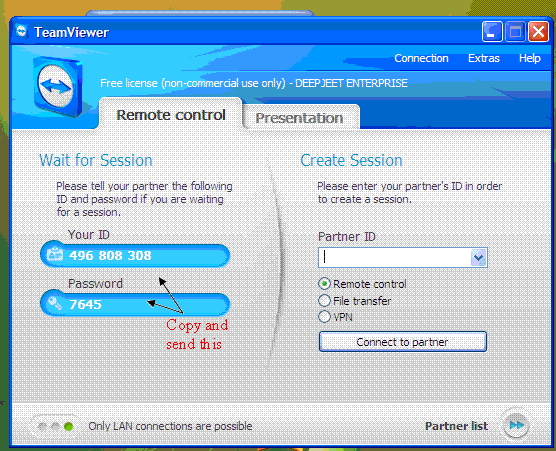Click the Your ID field 496 808 308
556x451 pixels.
(135, 255)
